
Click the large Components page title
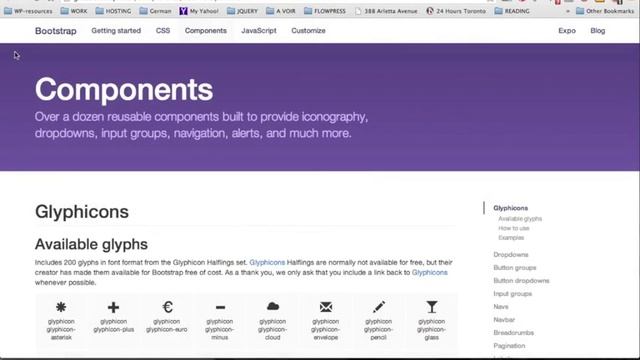pos(124,89)
